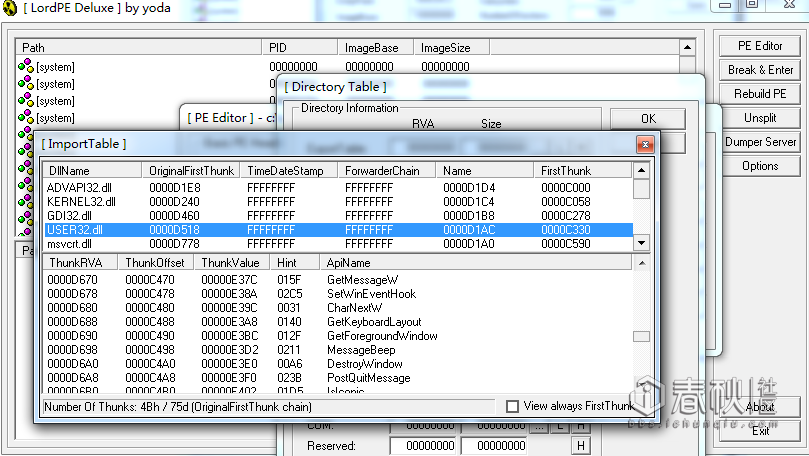
Task: Click the Reserved RVA input field
Action: coord(423,445)
